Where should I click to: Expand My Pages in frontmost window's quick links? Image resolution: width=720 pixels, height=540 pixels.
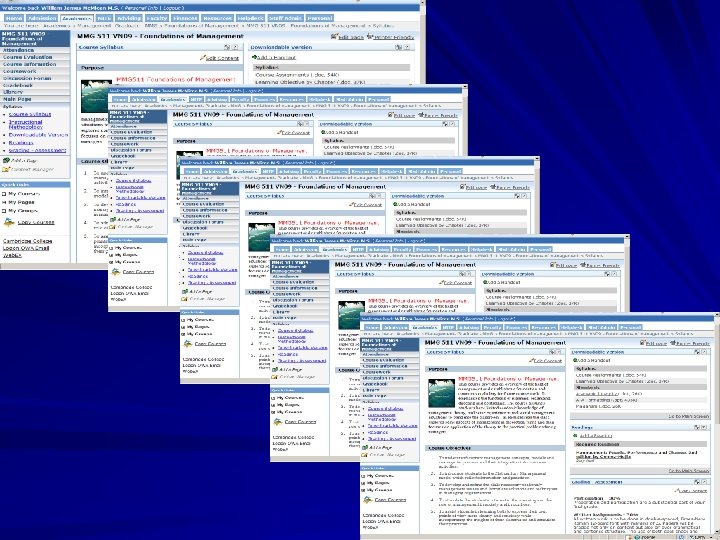pyautogui.click(x=363, y=483)
